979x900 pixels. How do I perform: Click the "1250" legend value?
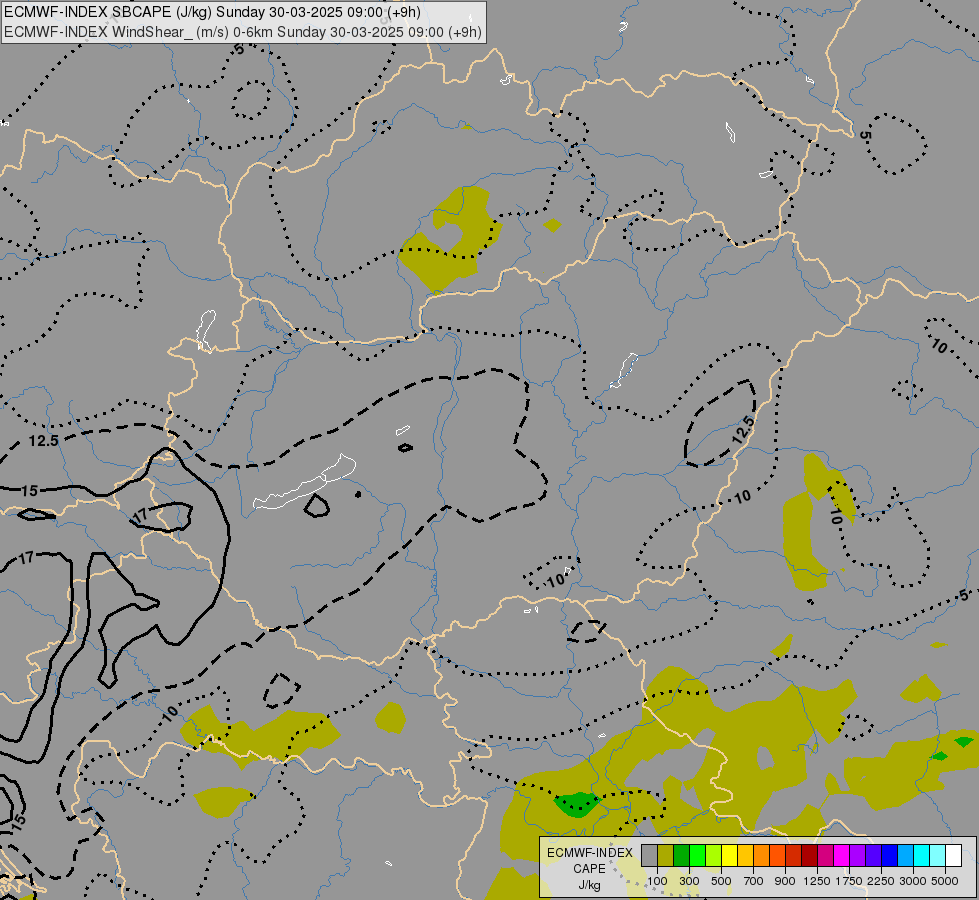817,881
